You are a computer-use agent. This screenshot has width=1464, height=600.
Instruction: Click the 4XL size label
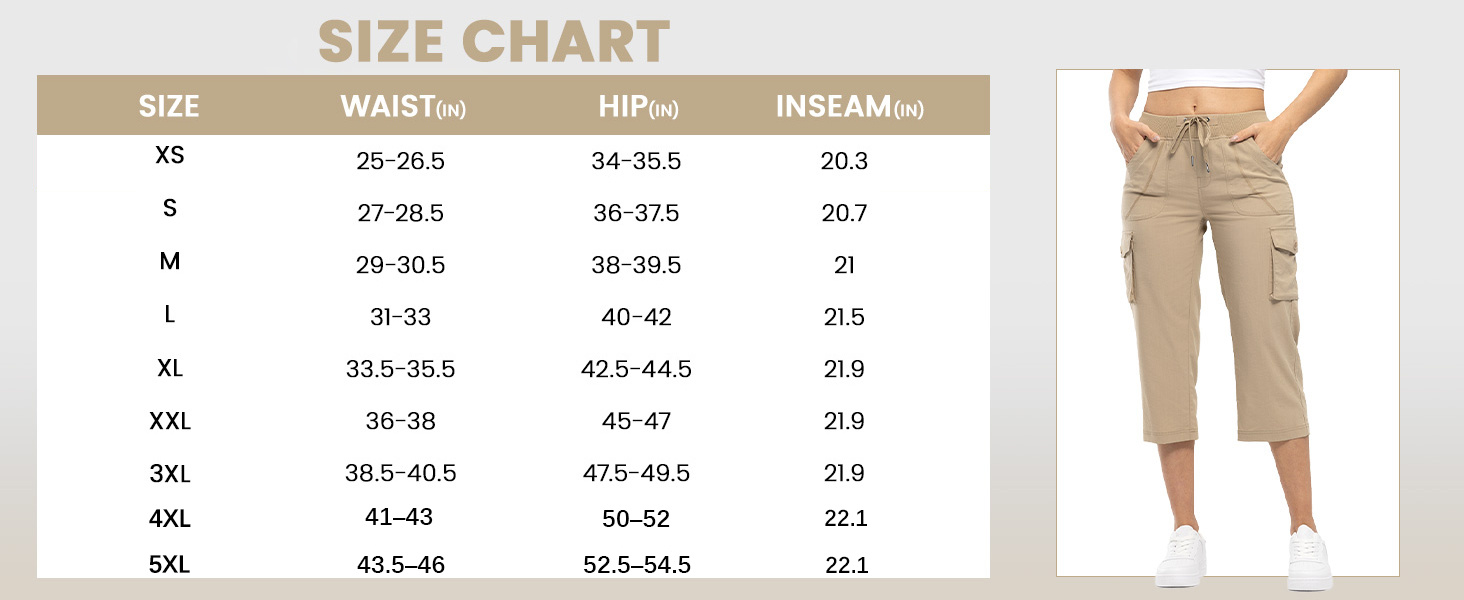pos(170,519)
